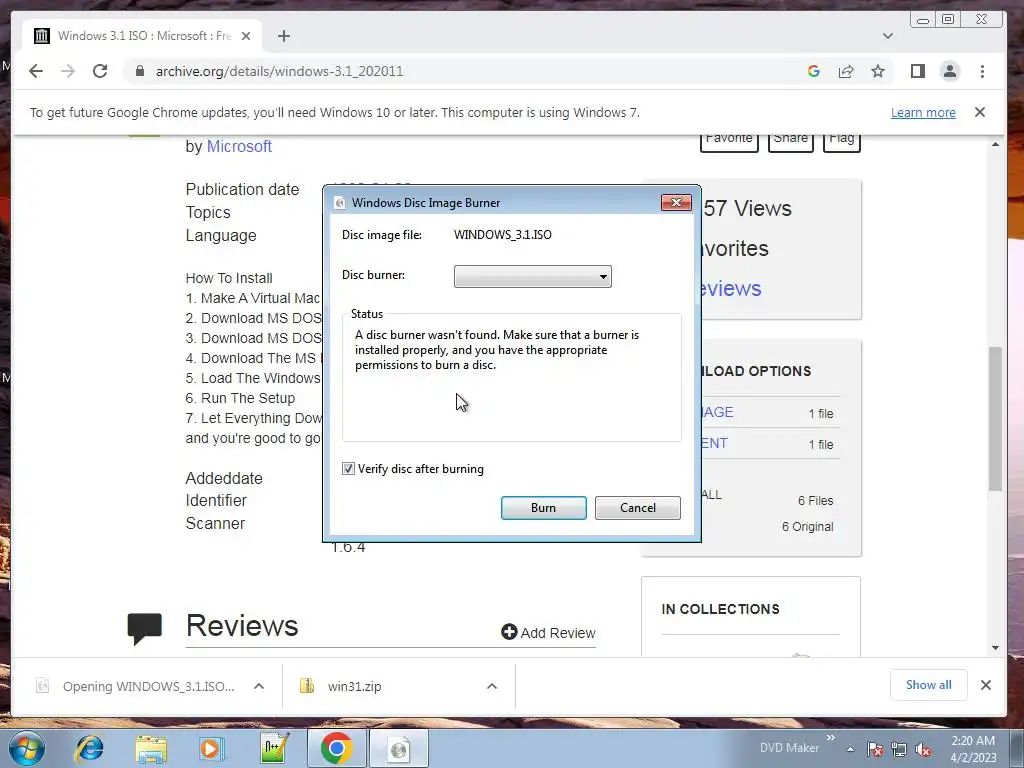1024x768 pixels.
Task: Click Add Review link
Action: [x=548, y=632]
